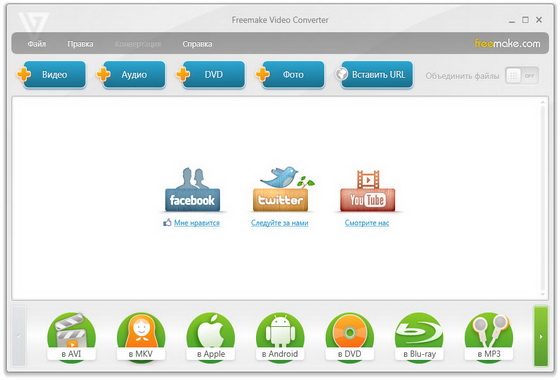Screen dimensions: 560x380
Task: Follow the Следуйте за нами link
Action: click(280, 223)
